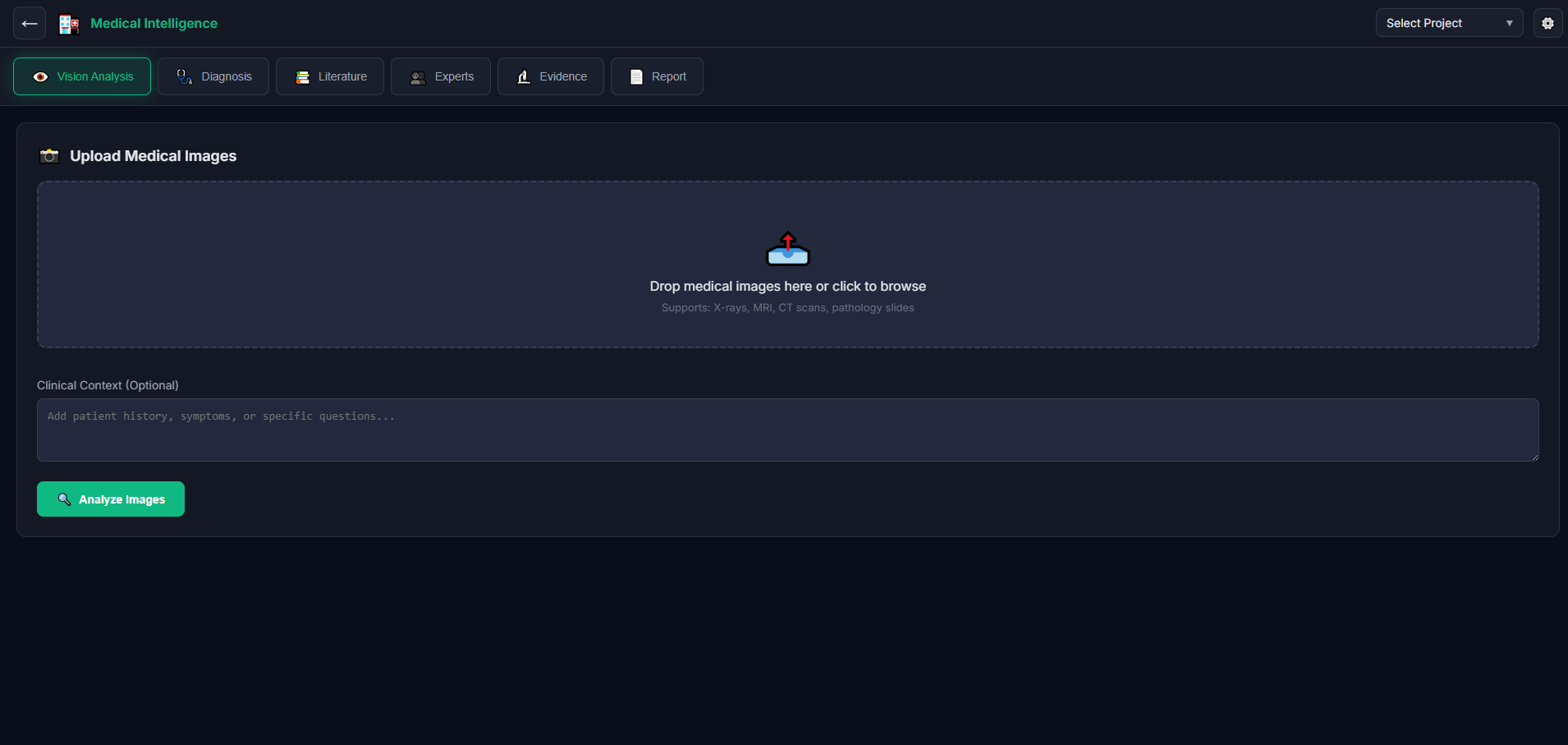Click the Medical Intelligence title text
The image size is (1568, 745).
click(x=154, y=24)
